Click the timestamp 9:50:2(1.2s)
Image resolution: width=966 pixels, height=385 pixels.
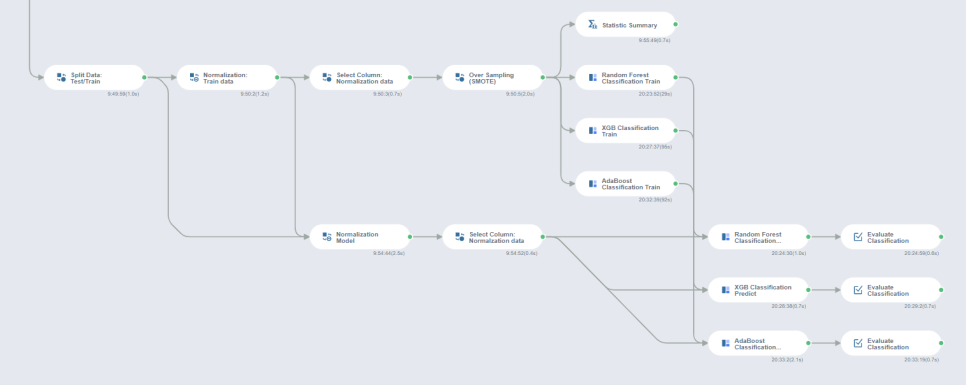[255, 94]
